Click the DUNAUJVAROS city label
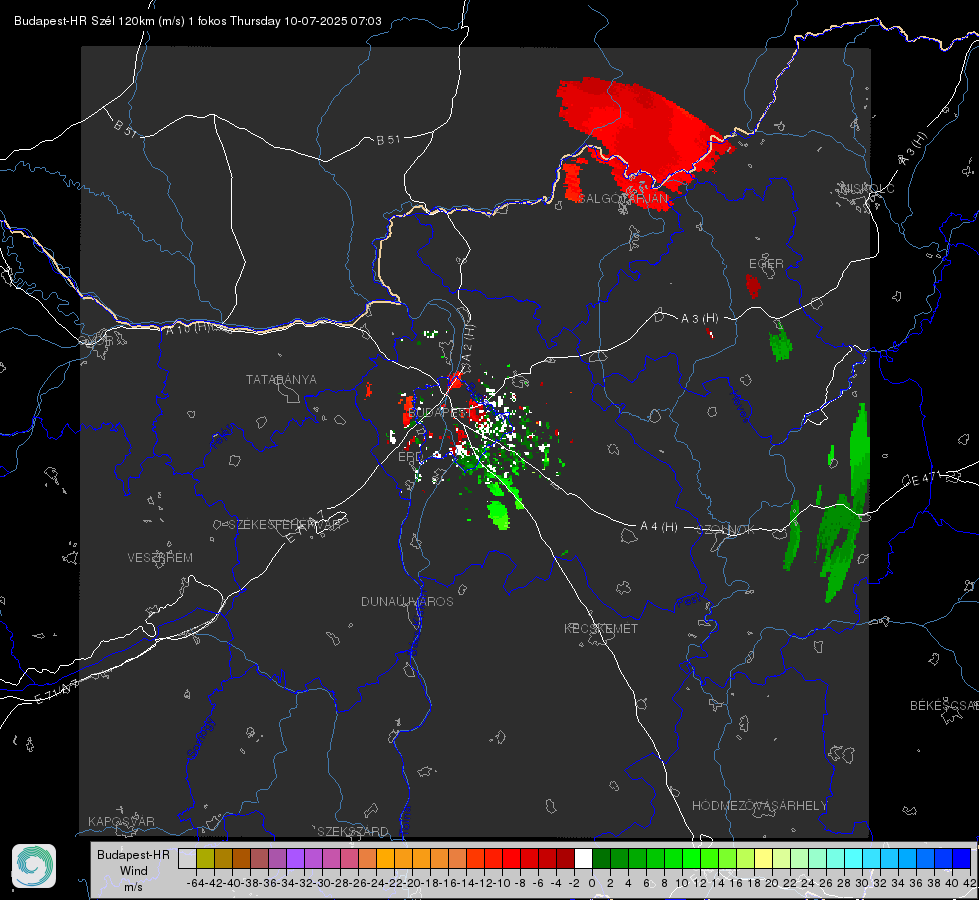Image resolution: width=979 pixels, height=900 pixels. point(407,601)
